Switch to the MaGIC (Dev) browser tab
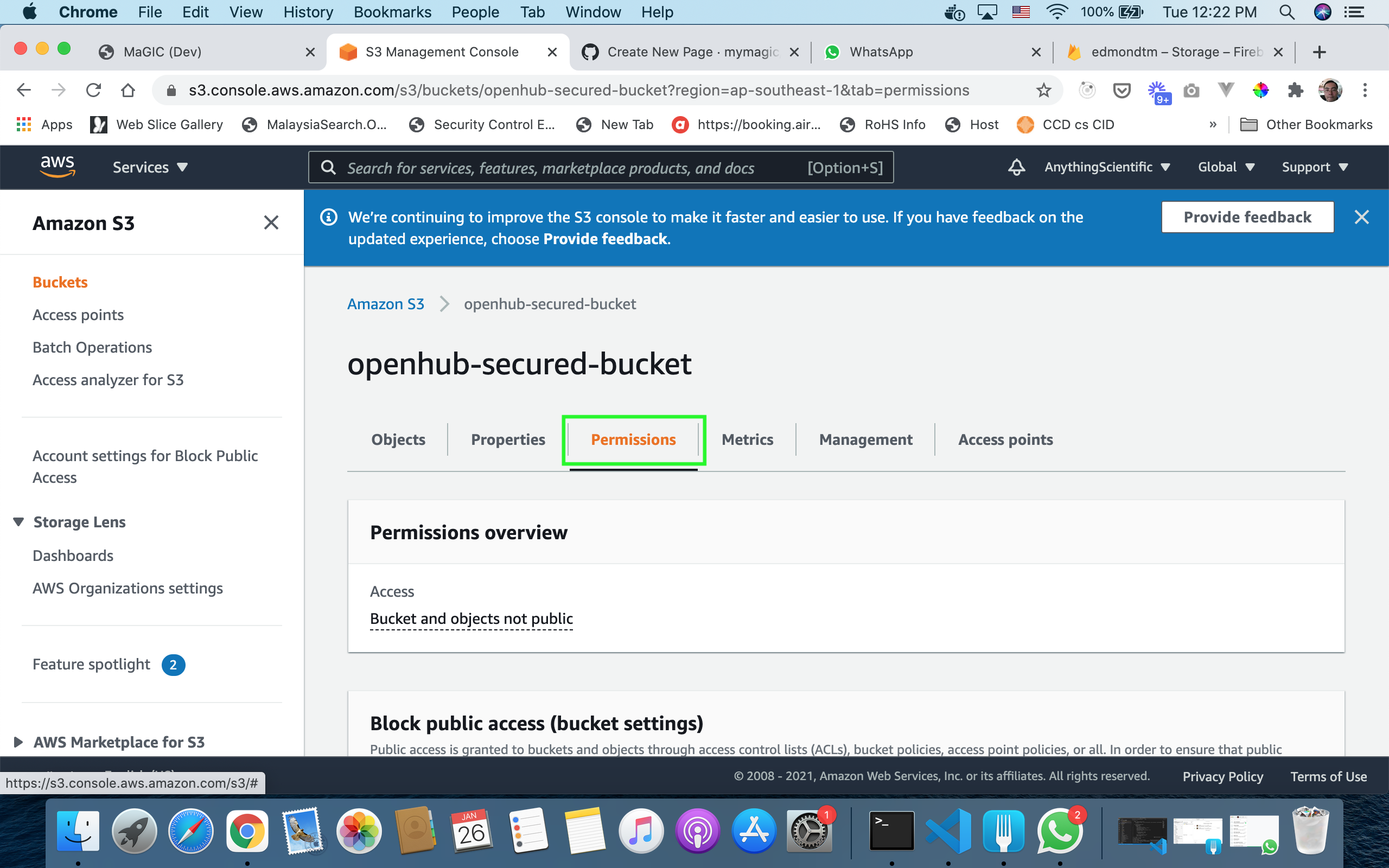The width and height of the screenshot is (1389, 868). pos(207,52)
